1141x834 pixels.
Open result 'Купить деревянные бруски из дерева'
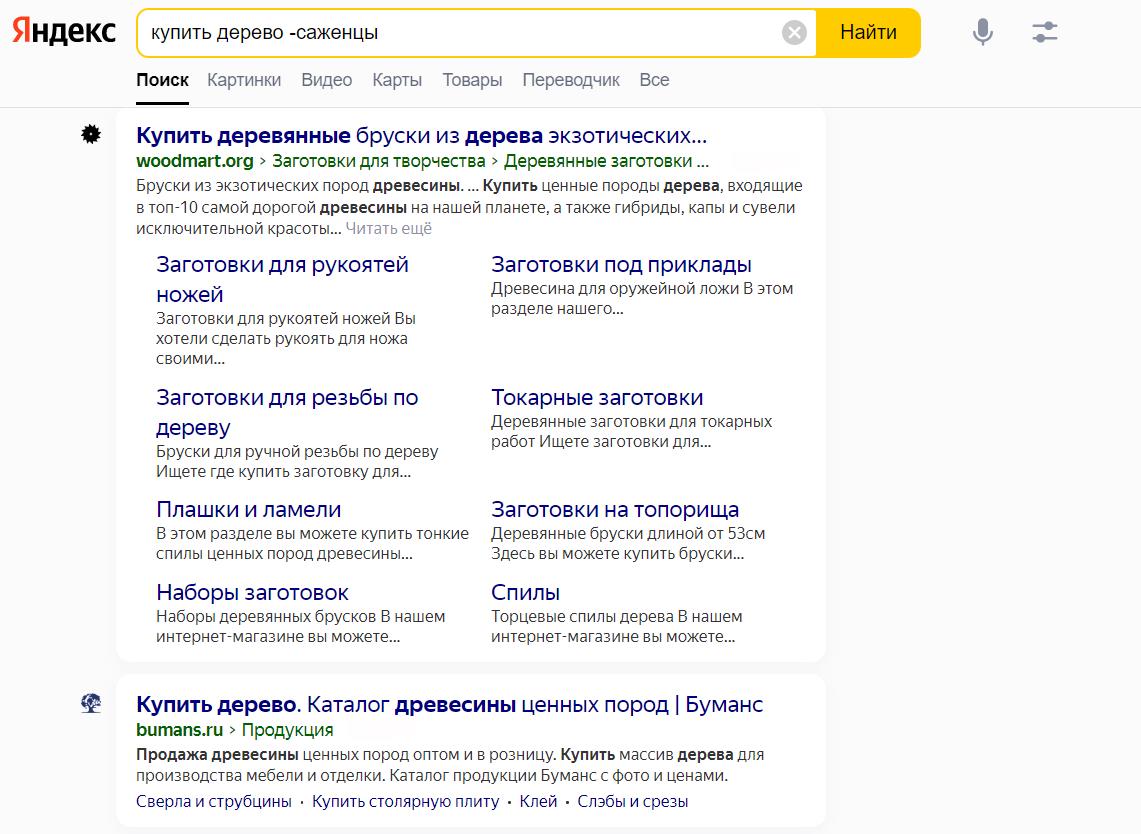pyautogui.click(x=421, y=135)
